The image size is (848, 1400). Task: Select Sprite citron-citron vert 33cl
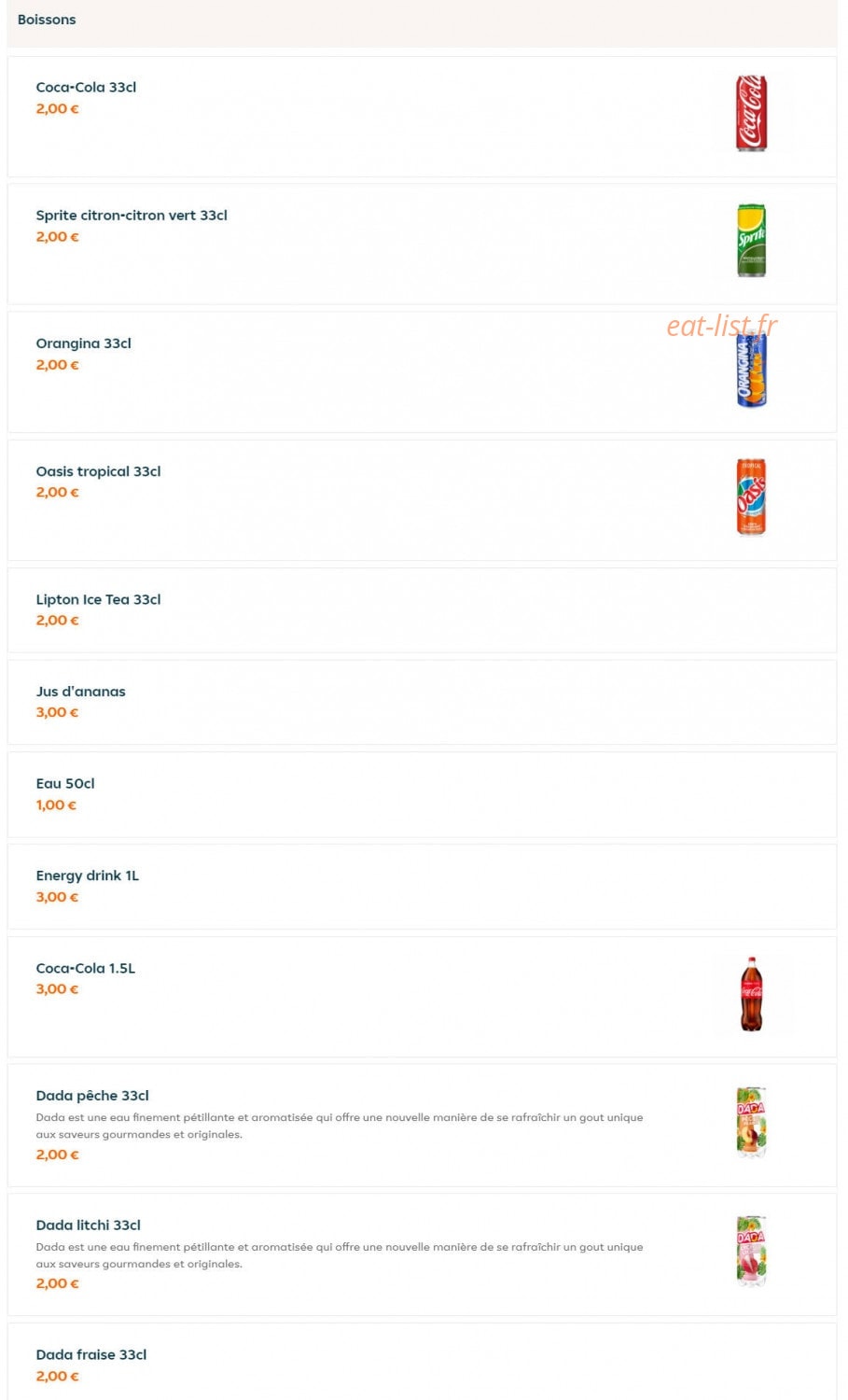pyautogui.click(x=132, y=215)
